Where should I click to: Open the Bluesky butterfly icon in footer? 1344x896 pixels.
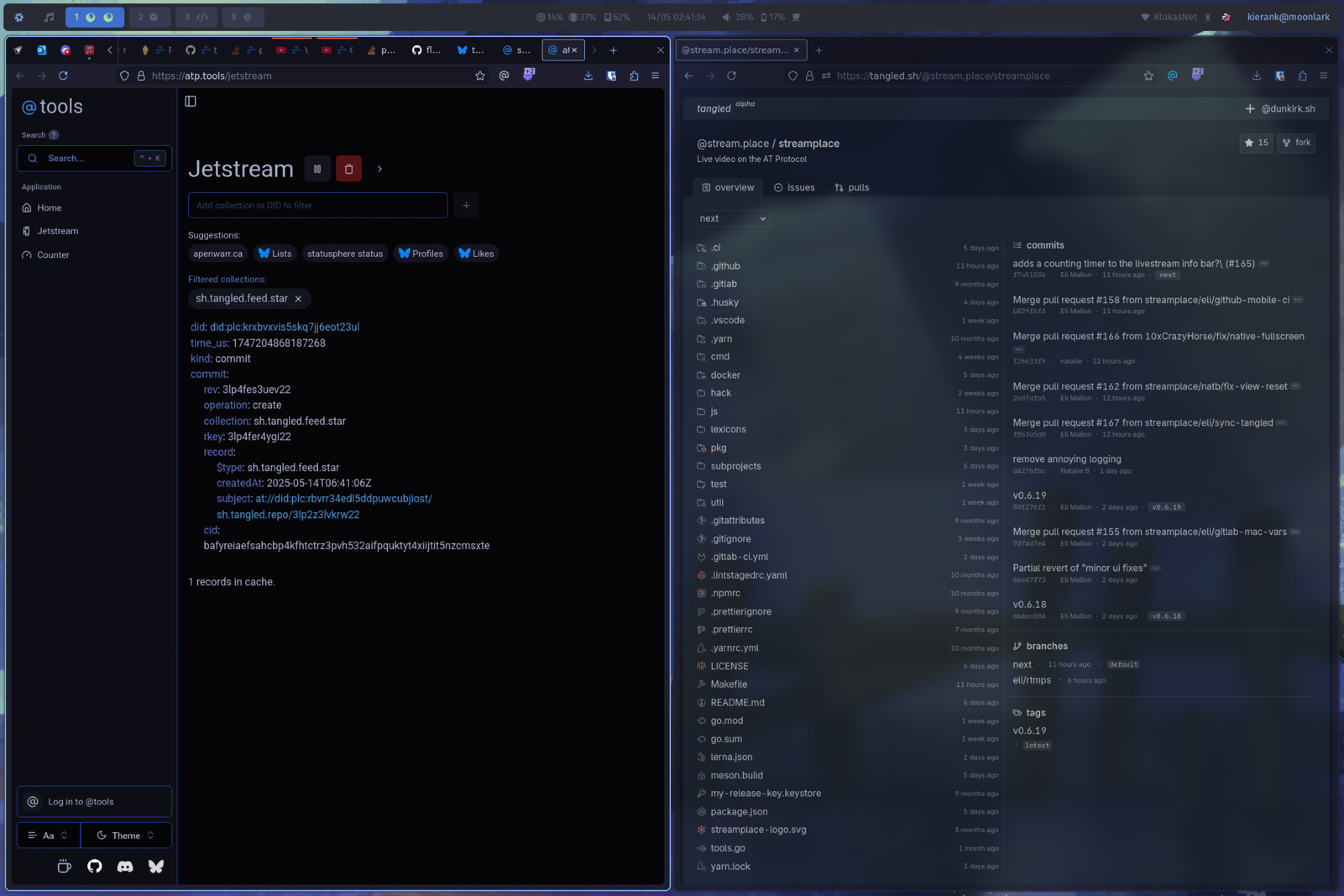coord(156,866)
